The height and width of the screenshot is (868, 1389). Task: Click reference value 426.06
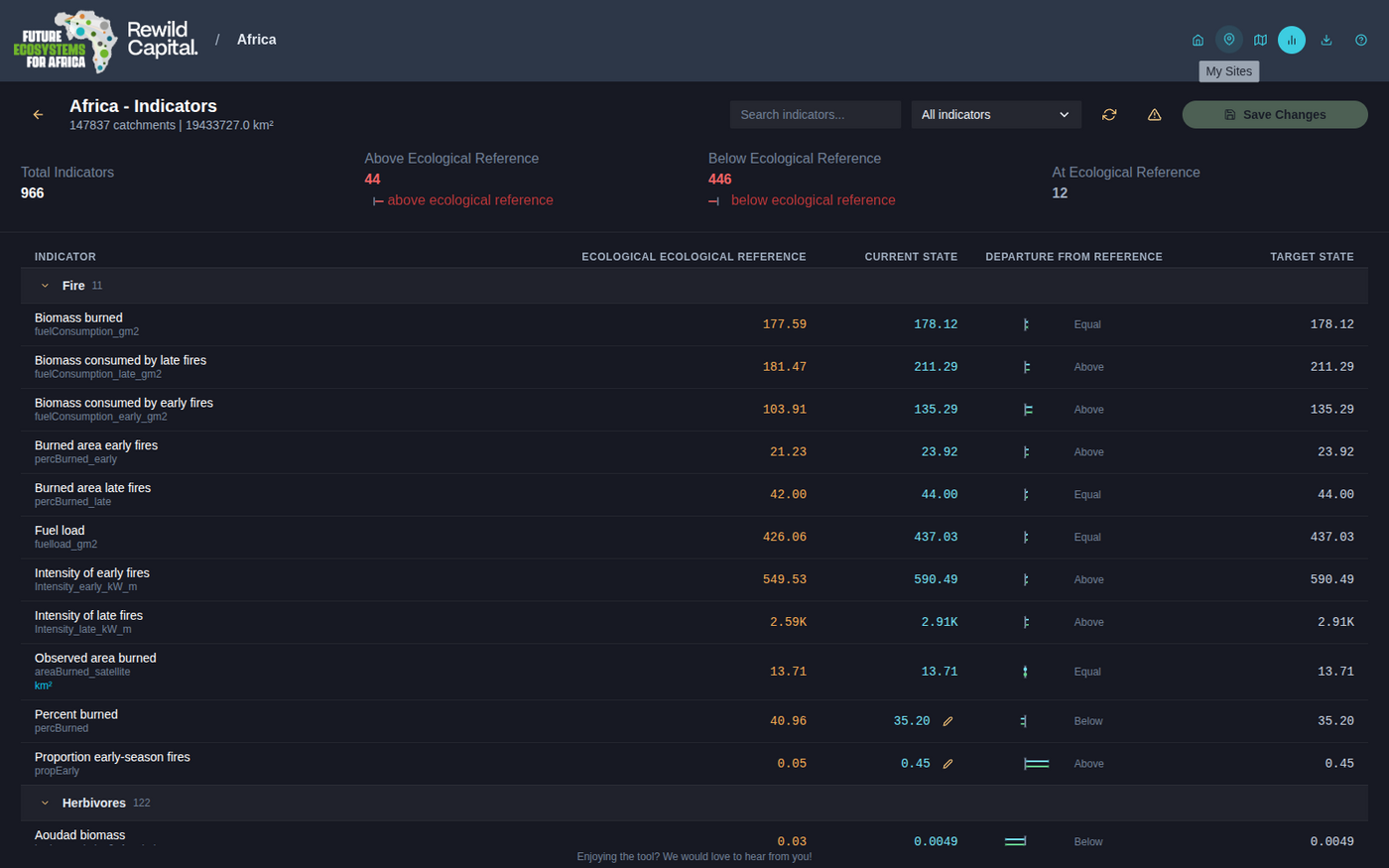pos(784,538)
